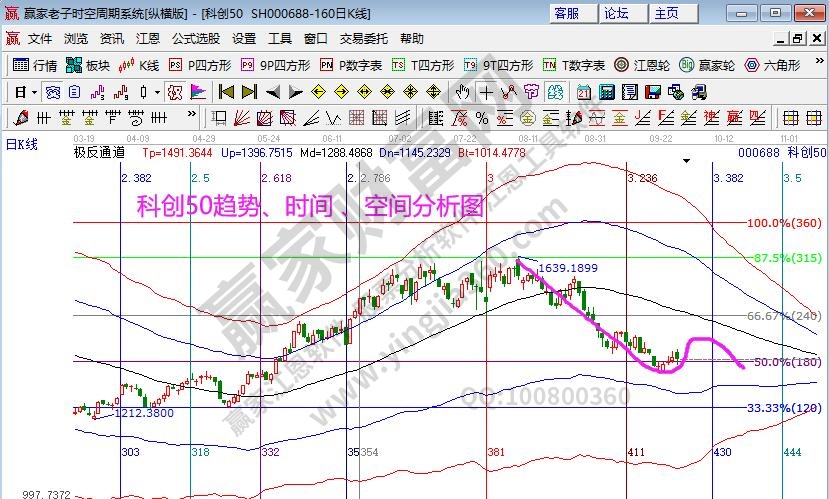This screenshot has height=499, width=829.
Task: Open the calculator icon in toolbar
Action: pyautogui.click(x=606, y=92)
